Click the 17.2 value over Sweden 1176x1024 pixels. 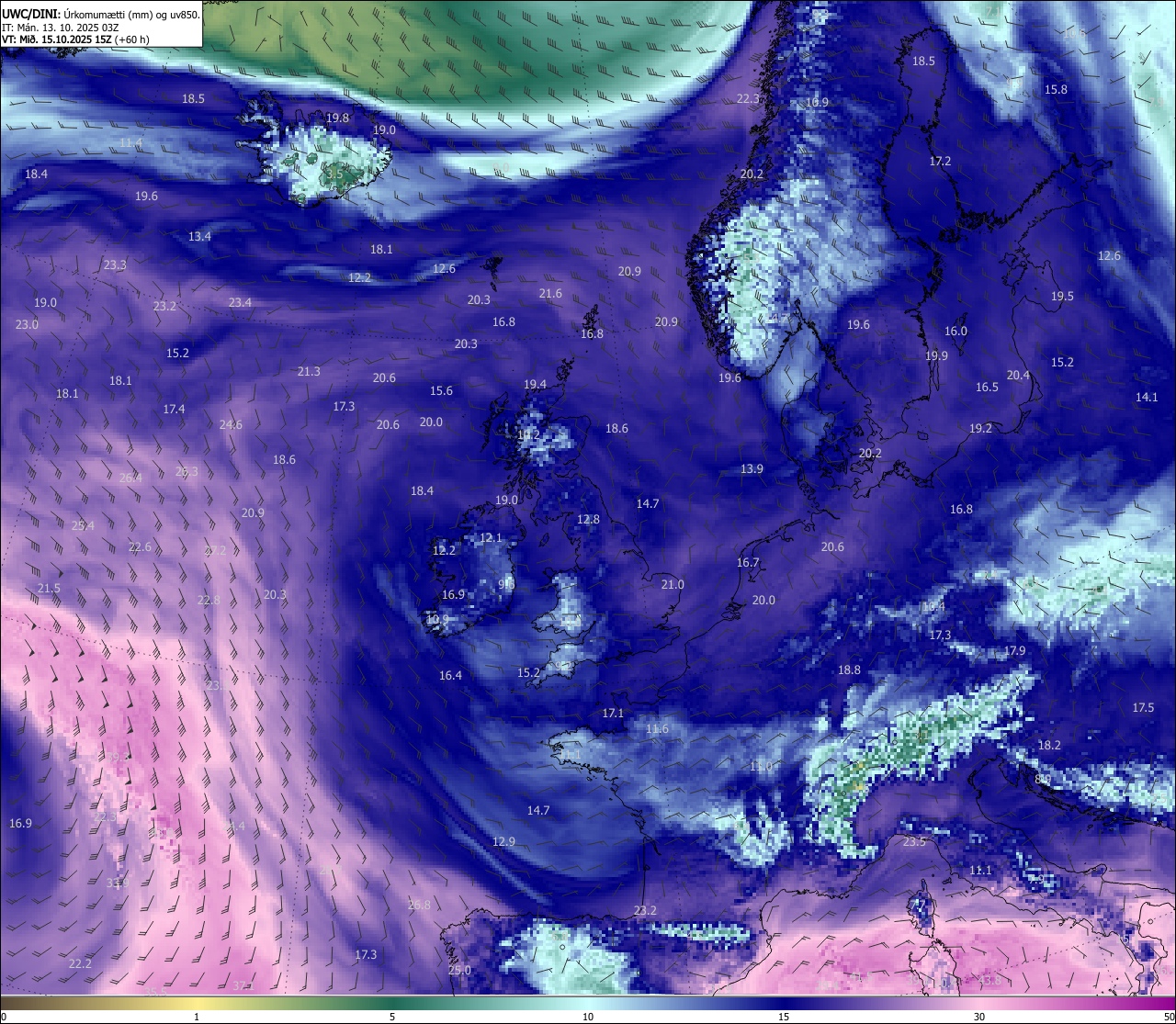(940, 162)
